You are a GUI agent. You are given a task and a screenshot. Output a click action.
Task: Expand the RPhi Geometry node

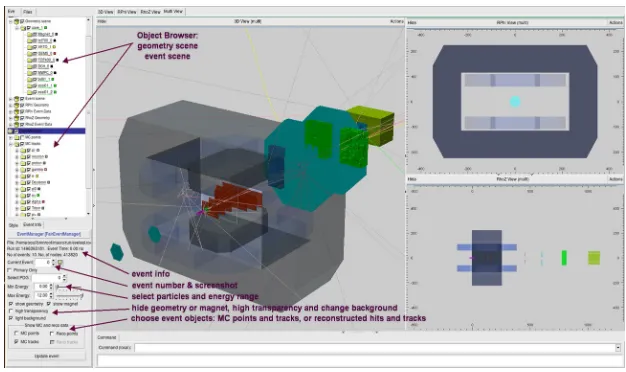click(11, 105)
